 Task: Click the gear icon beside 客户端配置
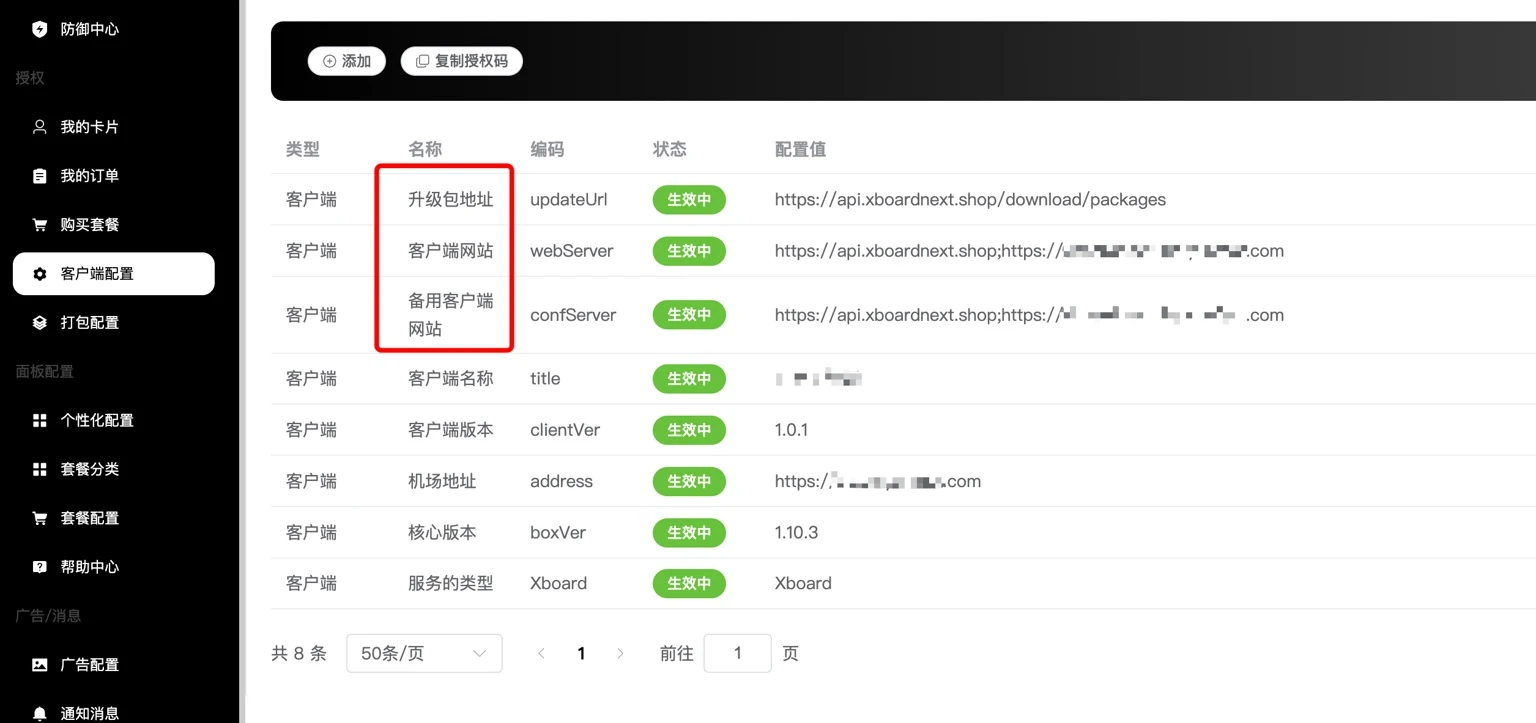40,274
